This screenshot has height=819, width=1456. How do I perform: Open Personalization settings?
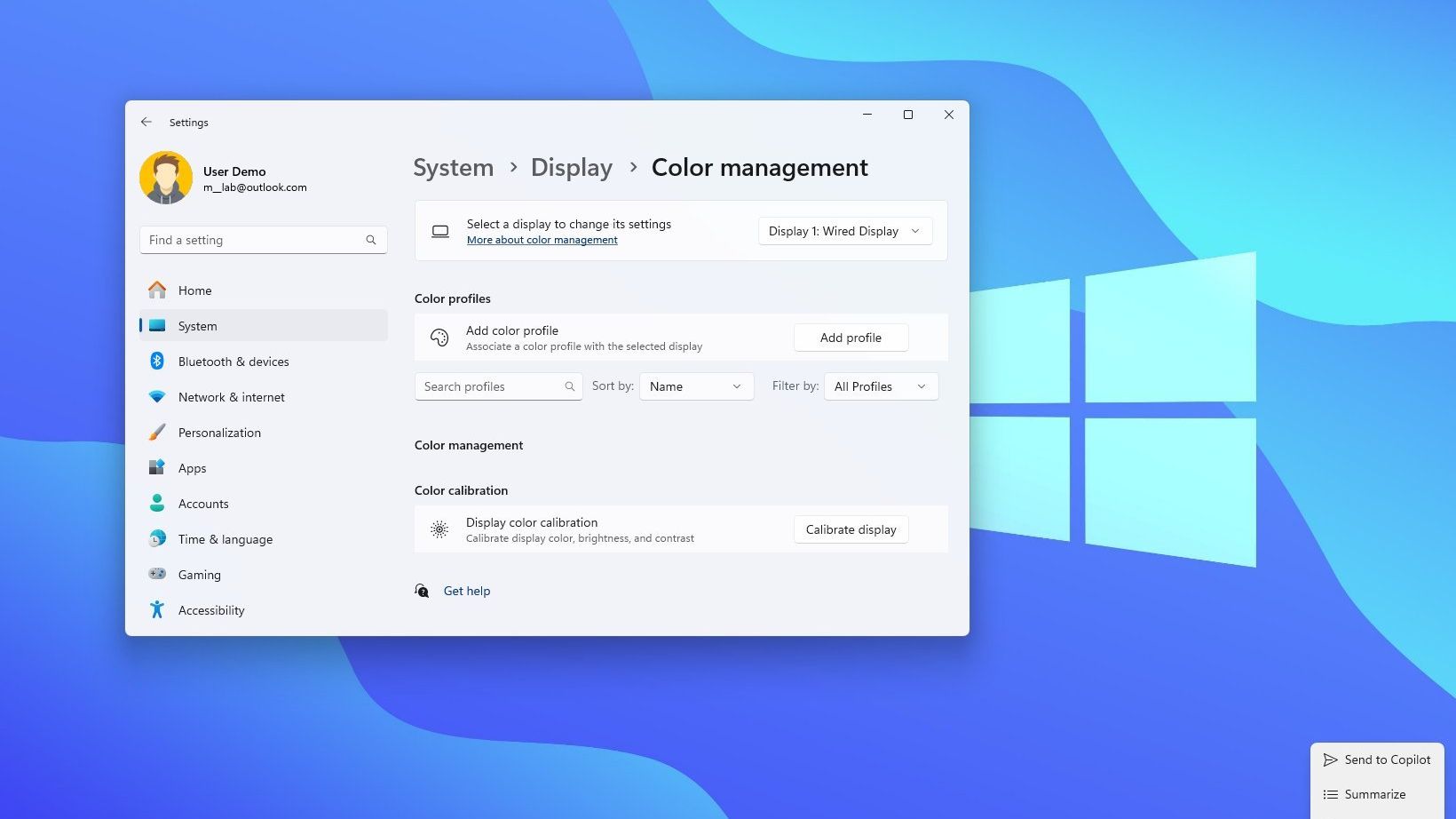[x=264, y=433]
